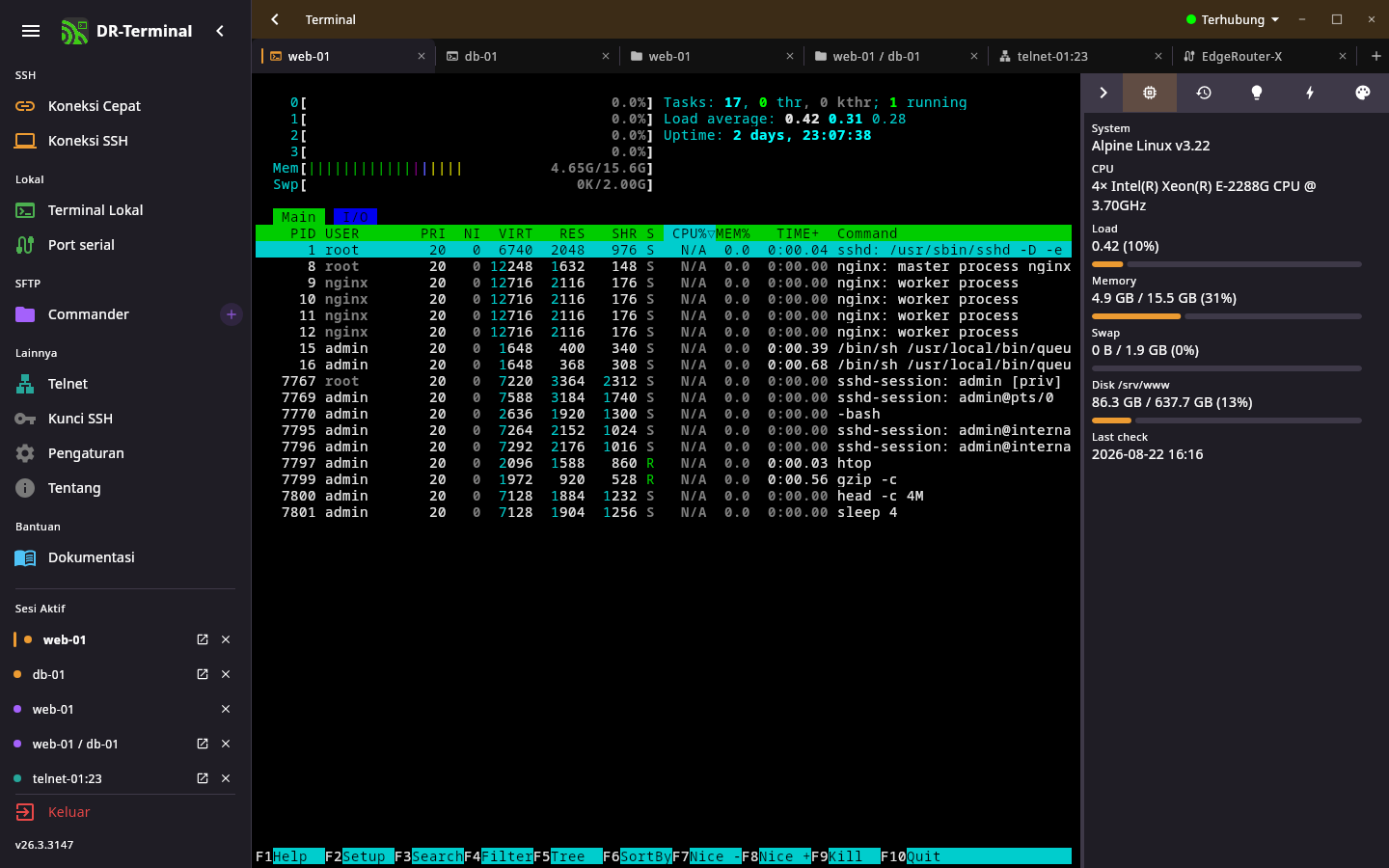Close telnet-01:23 session in sidebar
Viewport: 1389px width, 868px height.
click(226, 778)
